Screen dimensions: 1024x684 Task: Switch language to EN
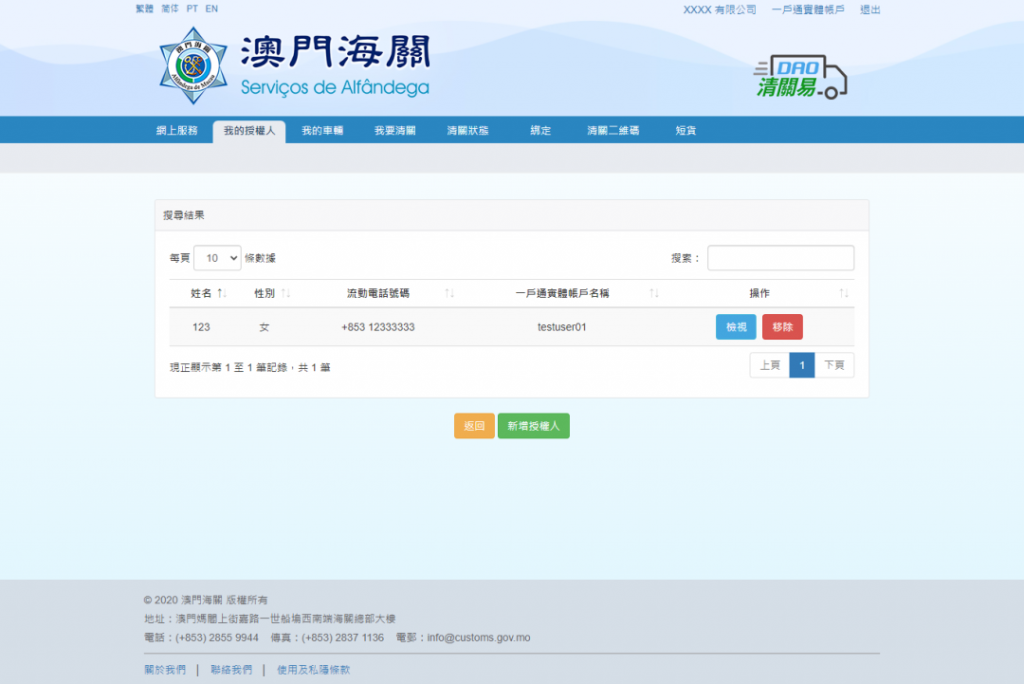[211, 9]
